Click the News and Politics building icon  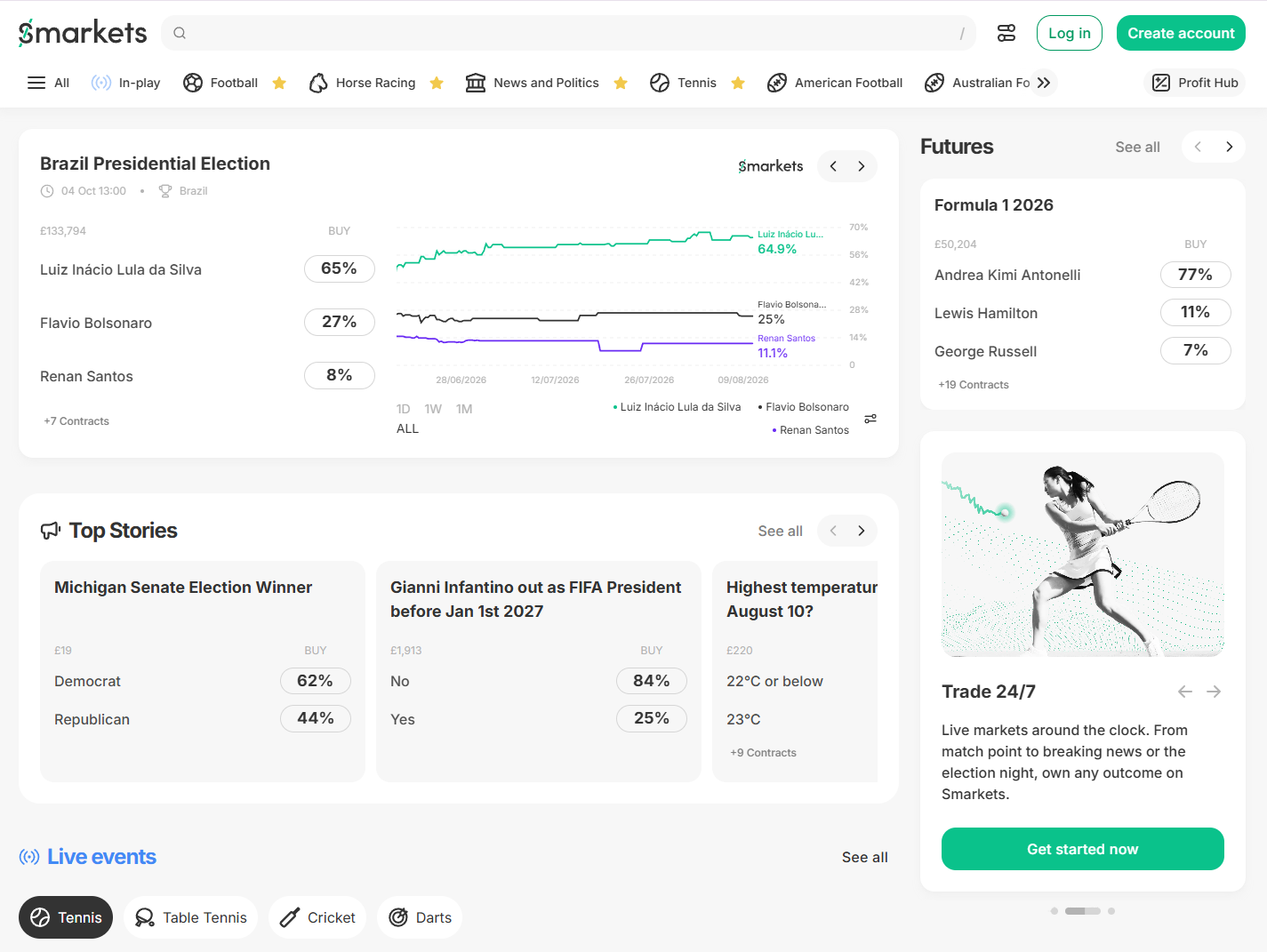[476, 83]
